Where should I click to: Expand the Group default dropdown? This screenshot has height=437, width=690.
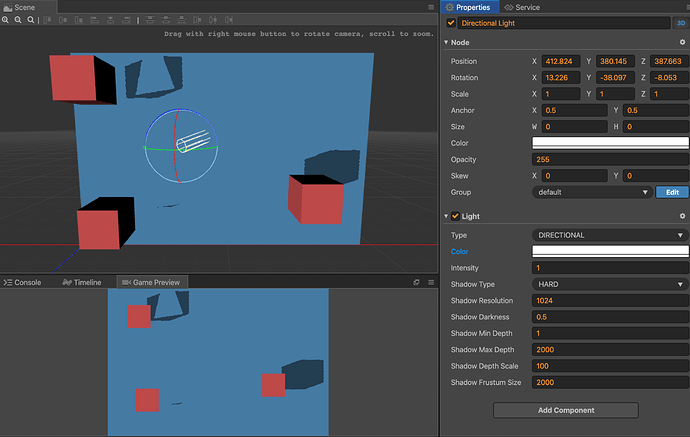(x=592, y=192)
